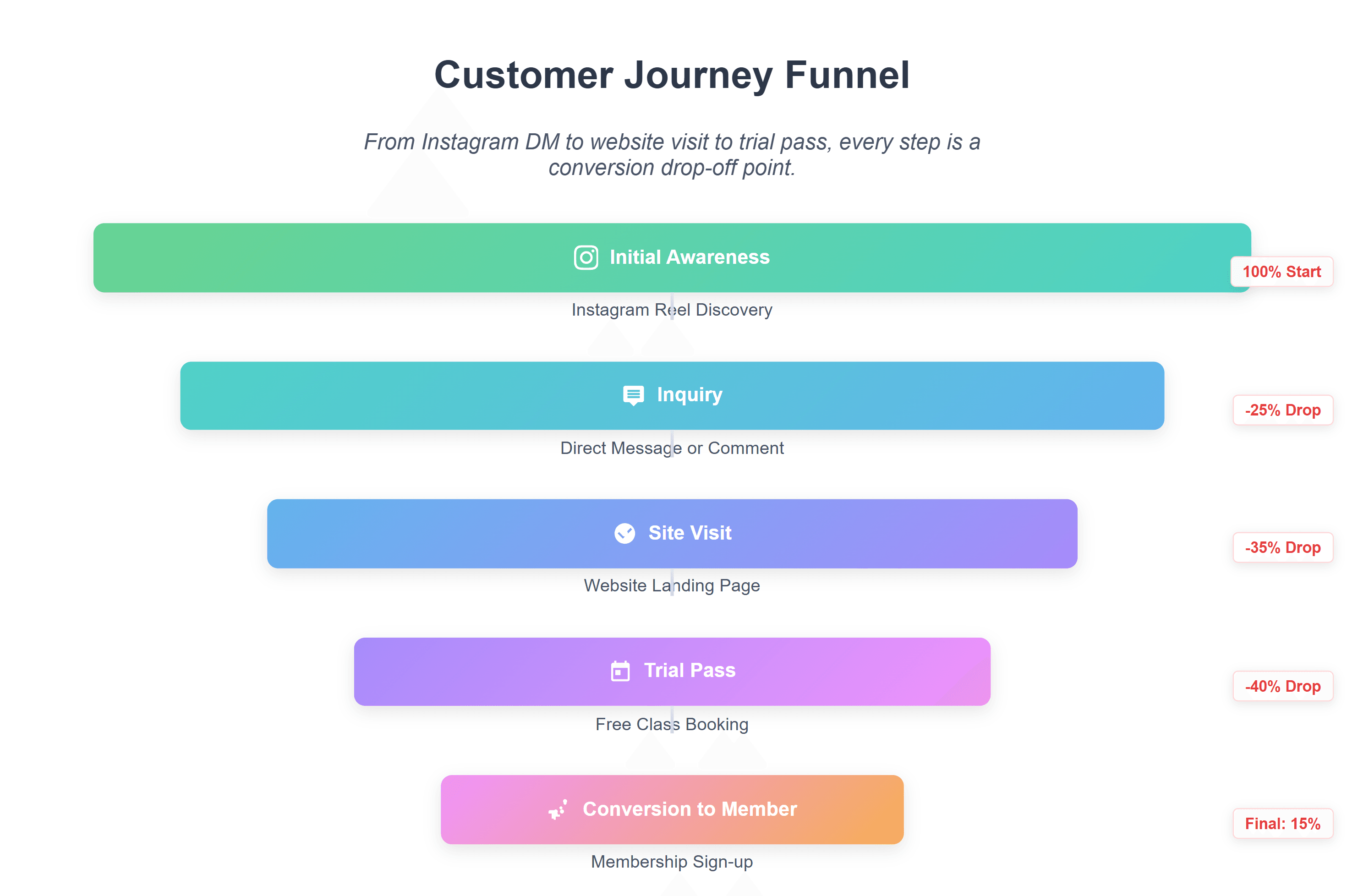
Task: Click the -35% Drop badge
Action: [x=1282, y=547]
